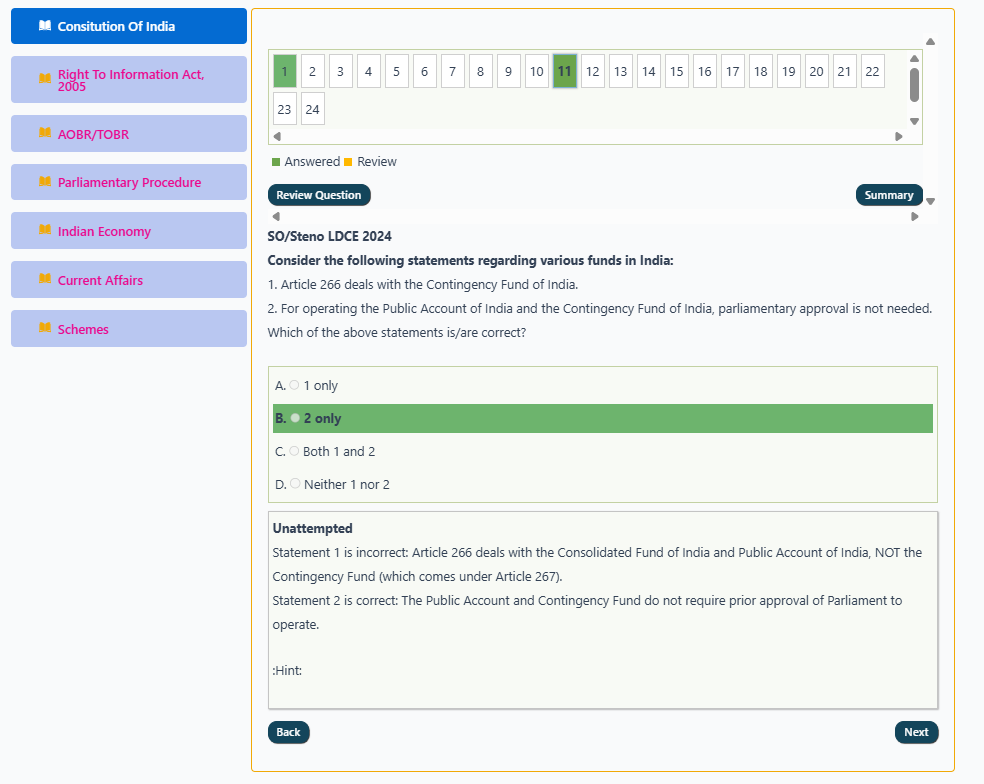Click the question grid vertical scrollbar thumb
Viewport: 984px width, 784px height.
tap(914, 85)
